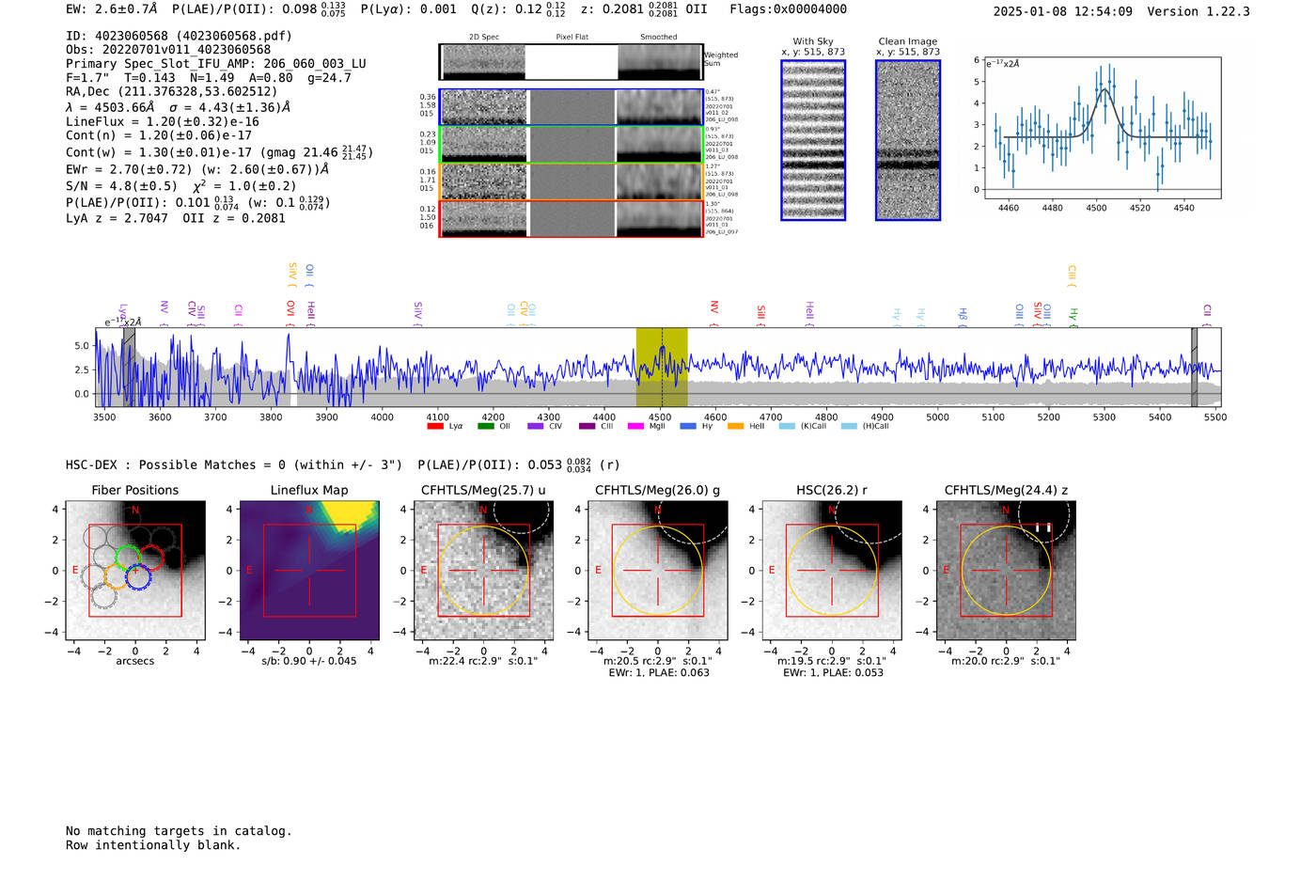Open the Clean Image cutout
1316x896 pixels.
908,140
